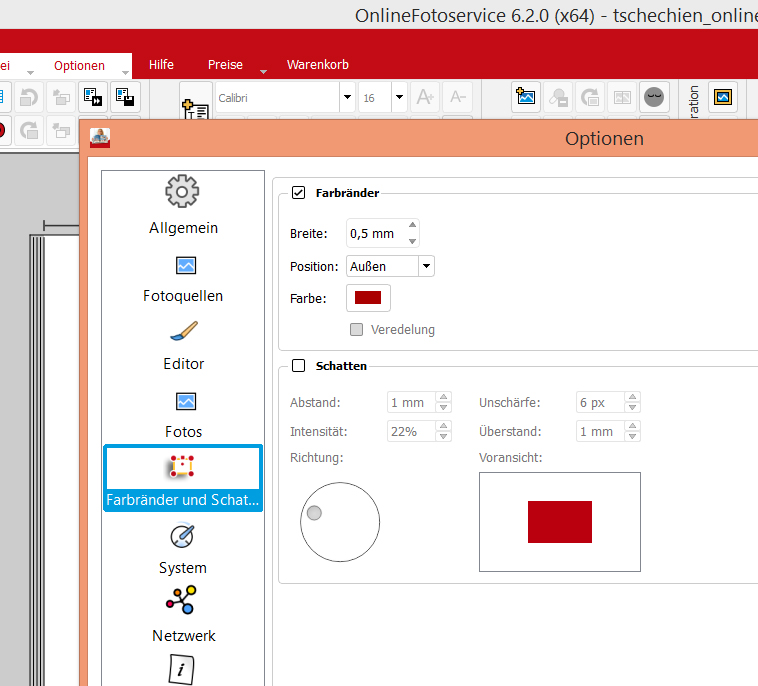This screenshot has width=758, height=686.
Task: Open the Hilfe menu
Action: (x=161, y=65)
